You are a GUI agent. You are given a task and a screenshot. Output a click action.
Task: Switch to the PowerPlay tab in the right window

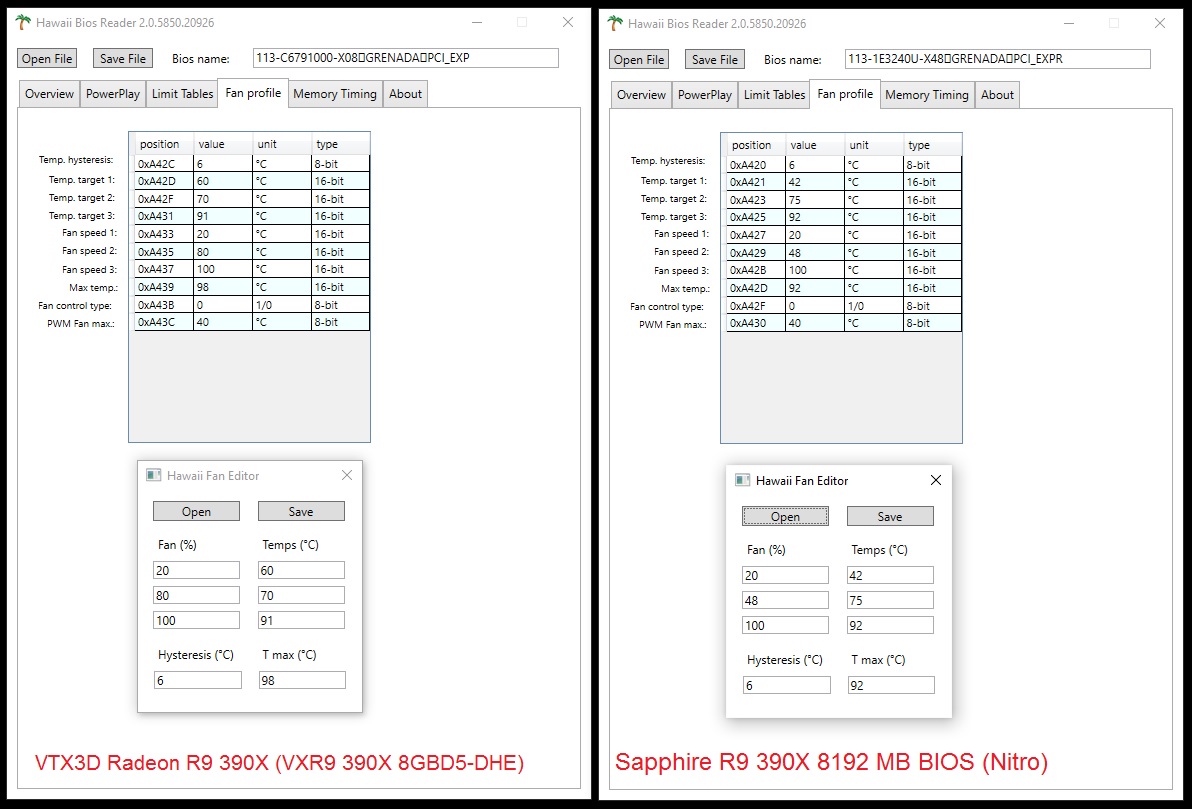click(x=705, y=94)
